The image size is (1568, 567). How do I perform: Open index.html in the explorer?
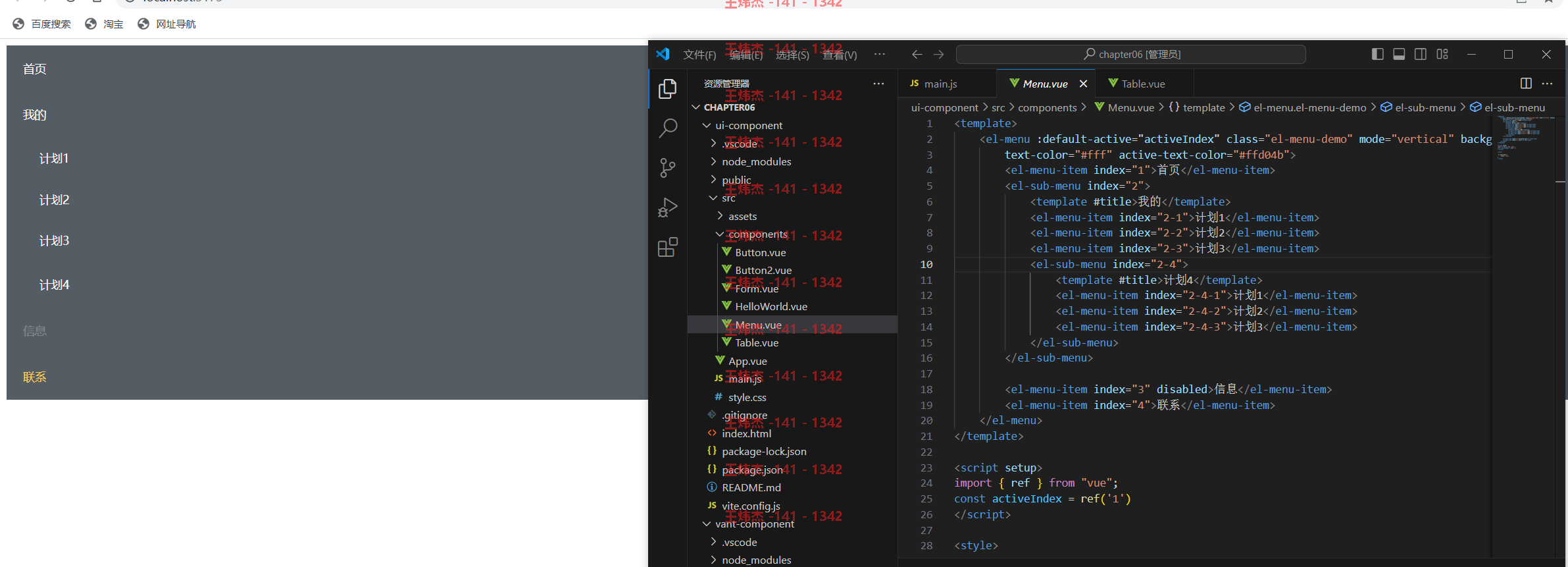point(792,433)
